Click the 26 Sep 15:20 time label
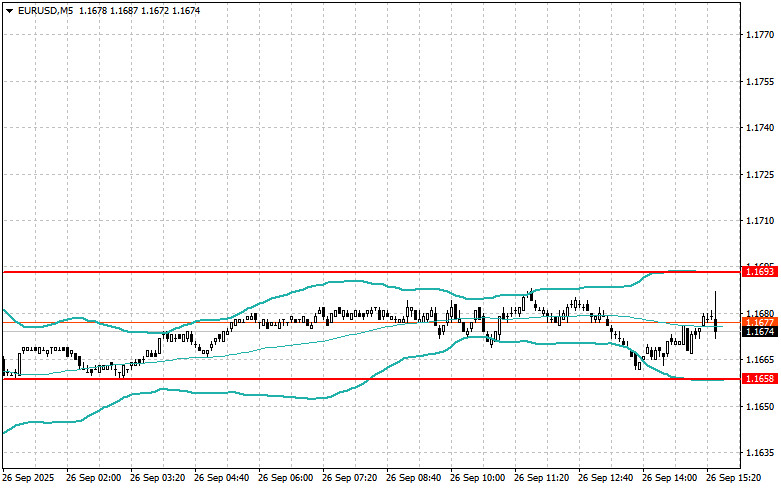Image resolution: width=781 pixels, height=489 pixels. click(734, 478)
